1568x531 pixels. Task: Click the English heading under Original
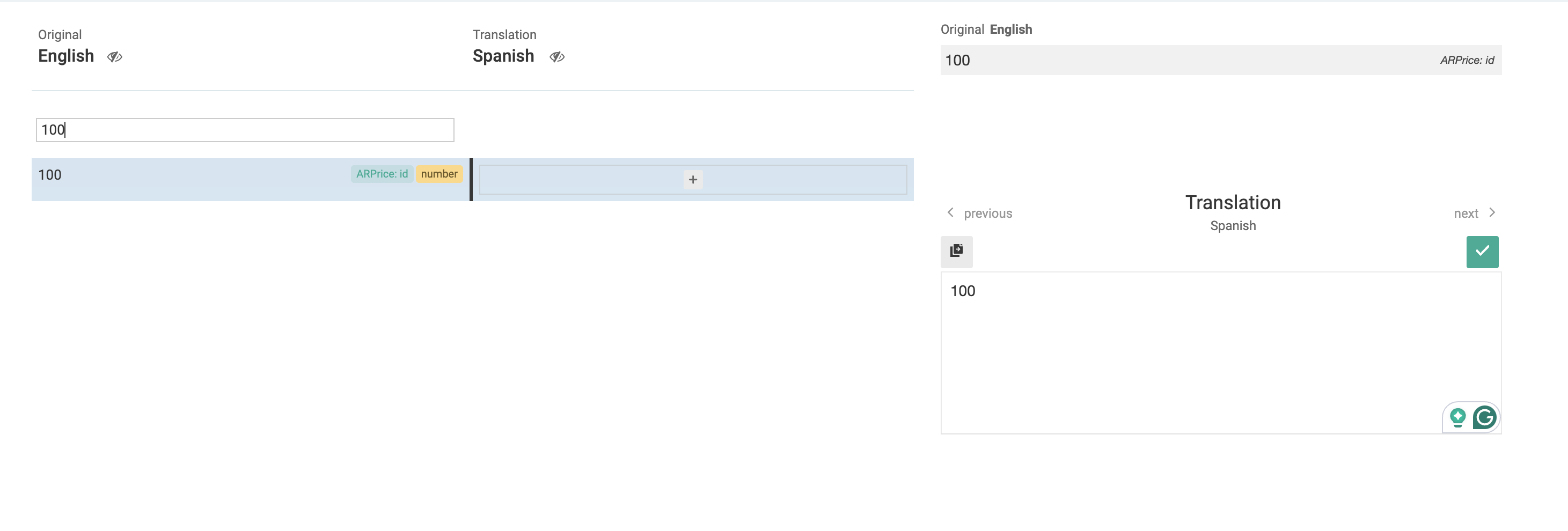[66, 56]
